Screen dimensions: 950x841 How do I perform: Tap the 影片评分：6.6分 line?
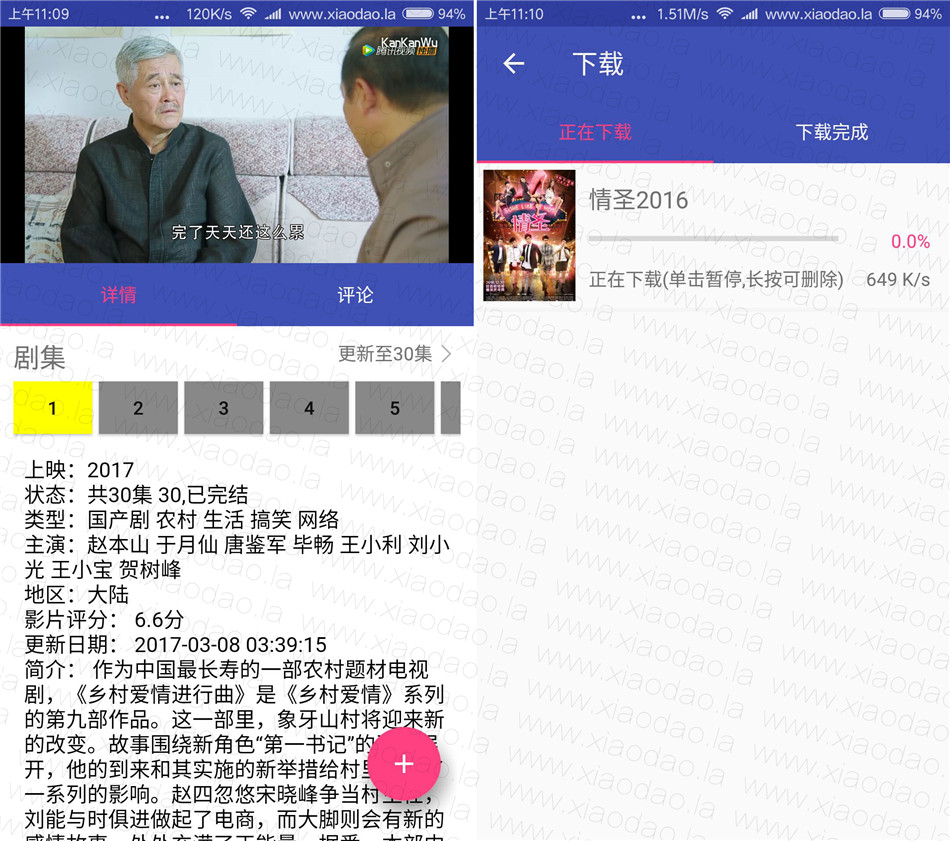(x=104, y=619)
